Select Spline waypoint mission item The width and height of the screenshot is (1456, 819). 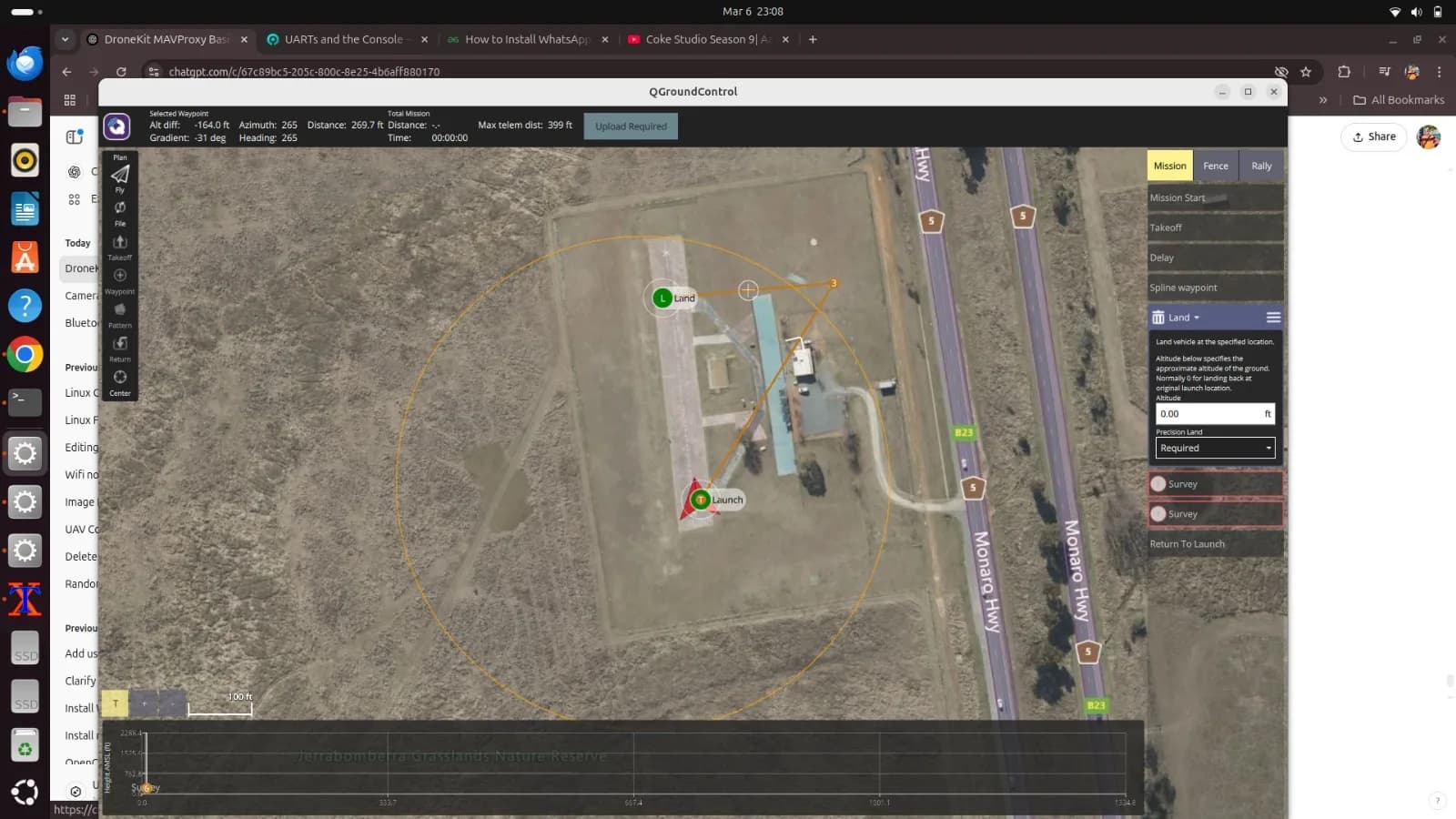coord(1216,288)
